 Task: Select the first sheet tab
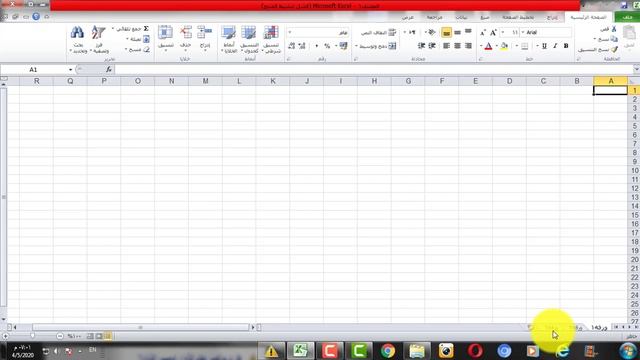pos(599,327)
